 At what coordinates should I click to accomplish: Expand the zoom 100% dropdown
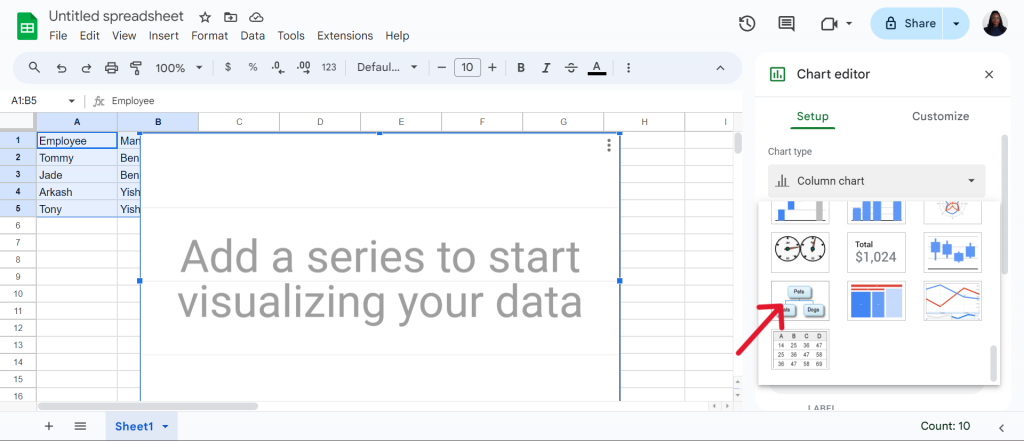point(179,67)
